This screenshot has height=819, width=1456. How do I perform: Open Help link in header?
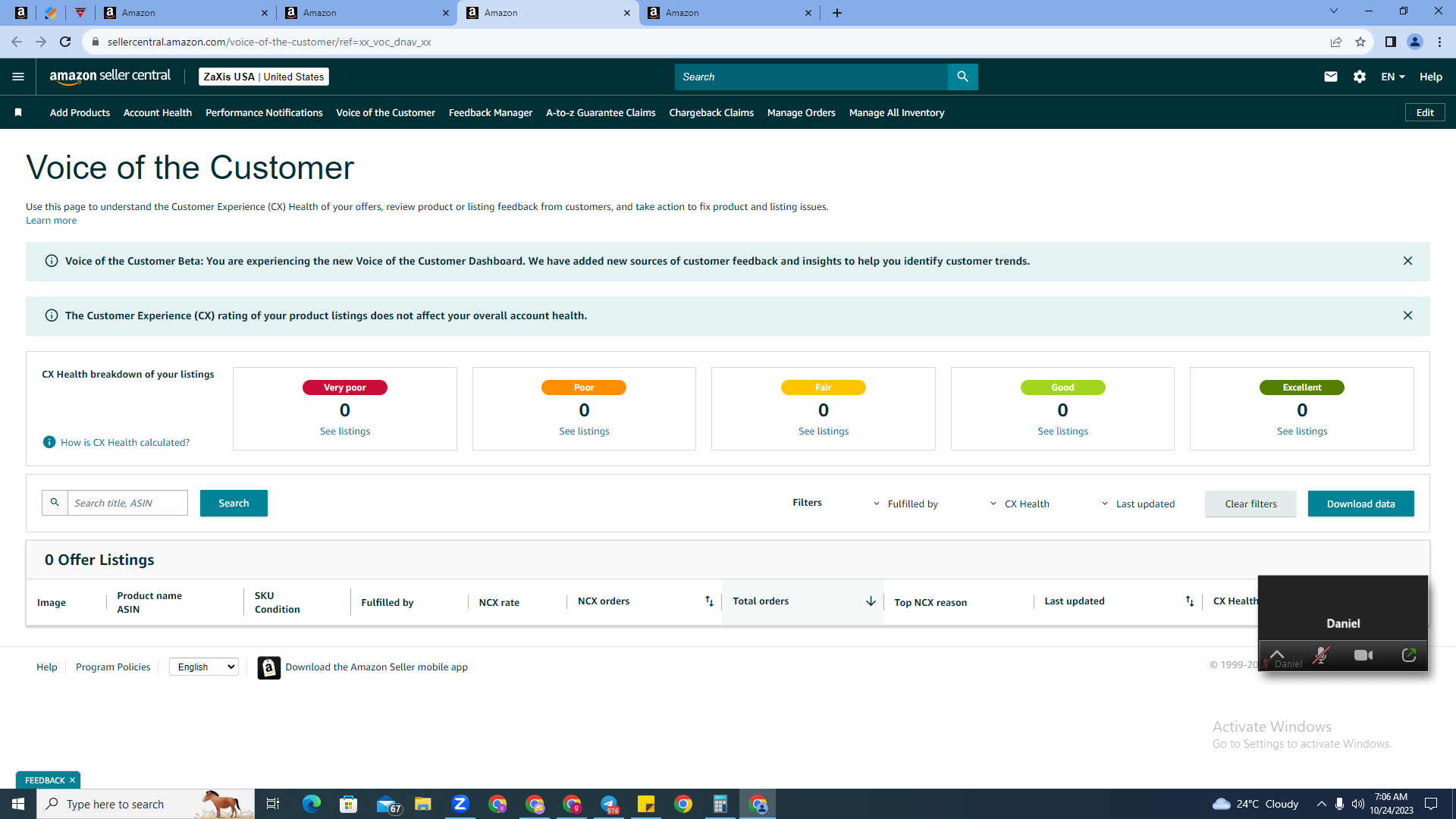click(1430, 77)
